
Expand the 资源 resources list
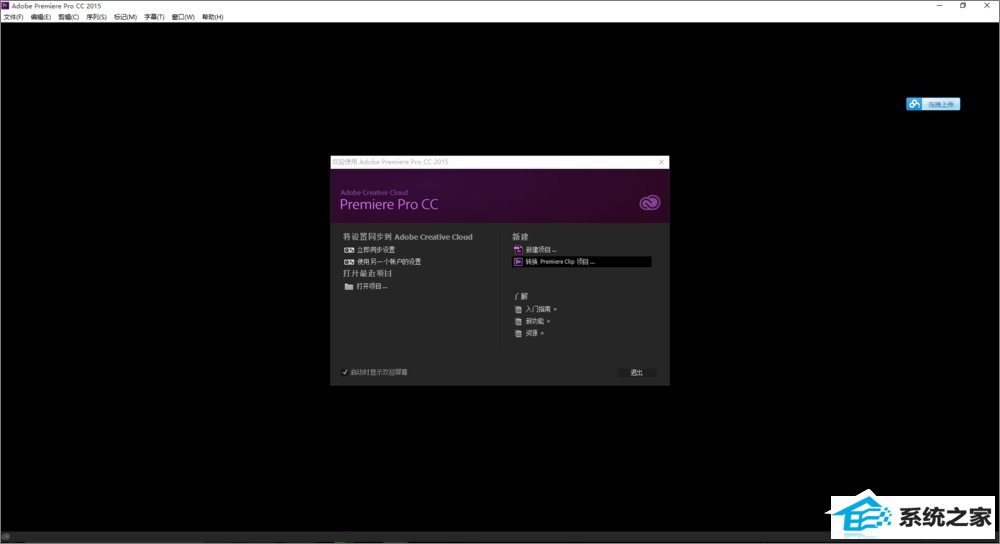click(529, 334)
